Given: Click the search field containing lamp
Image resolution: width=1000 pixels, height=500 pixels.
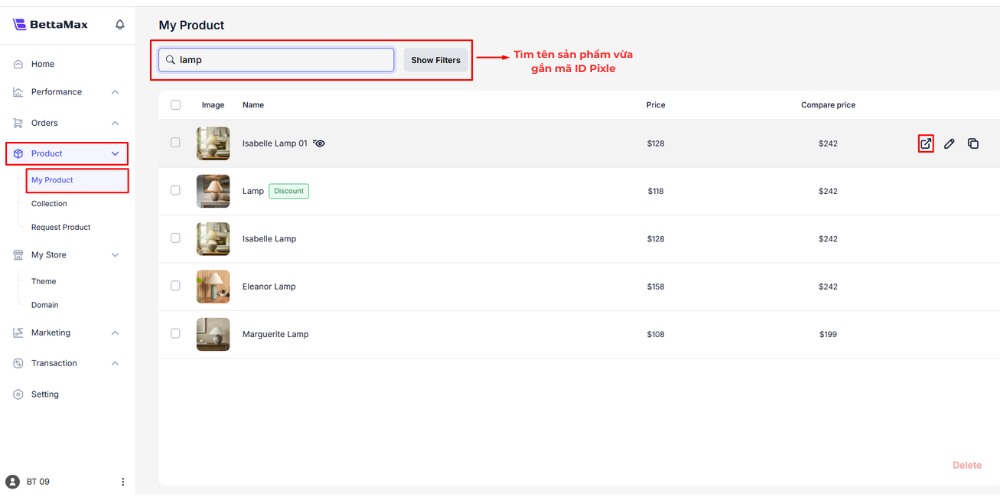Looking at the screenshot, I should coord(283,60).
